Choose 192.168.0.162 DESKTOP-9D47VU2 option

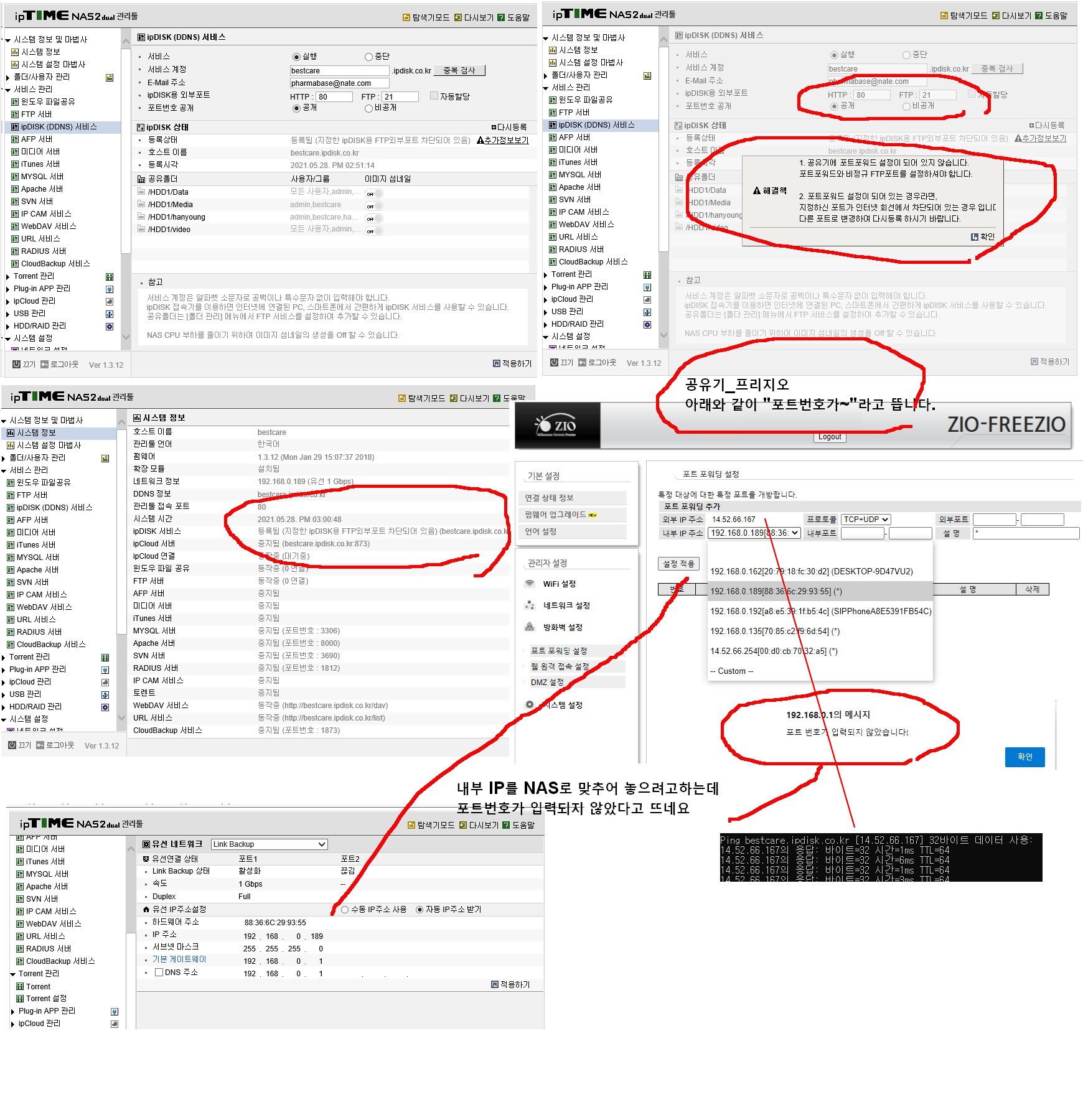[820, 571]
